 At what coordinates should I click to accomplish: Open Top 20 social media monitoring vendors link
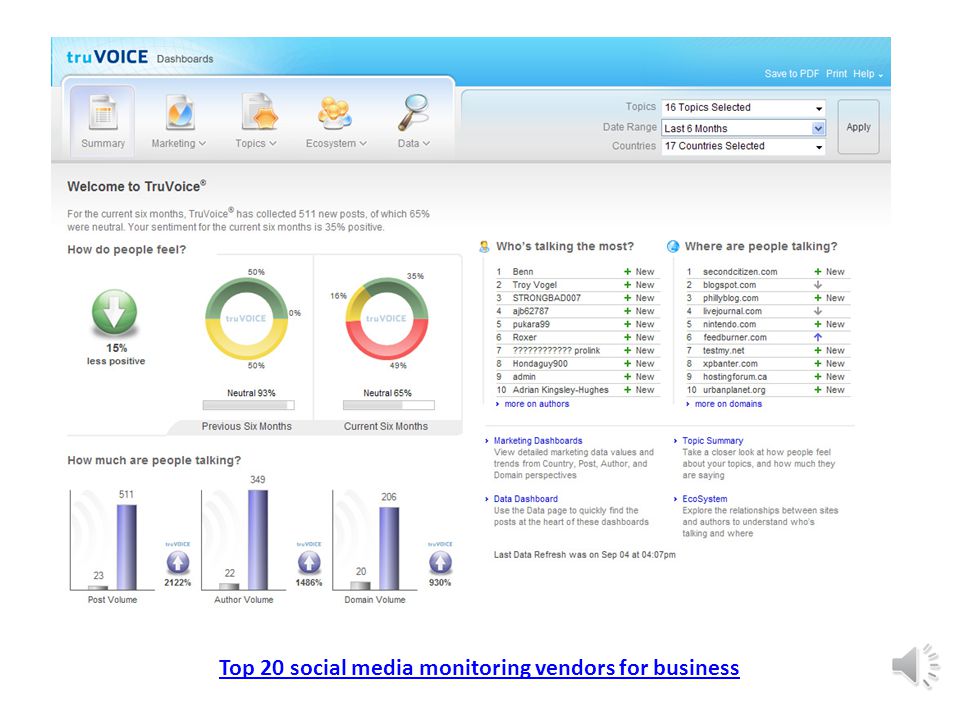pos(479,667)
